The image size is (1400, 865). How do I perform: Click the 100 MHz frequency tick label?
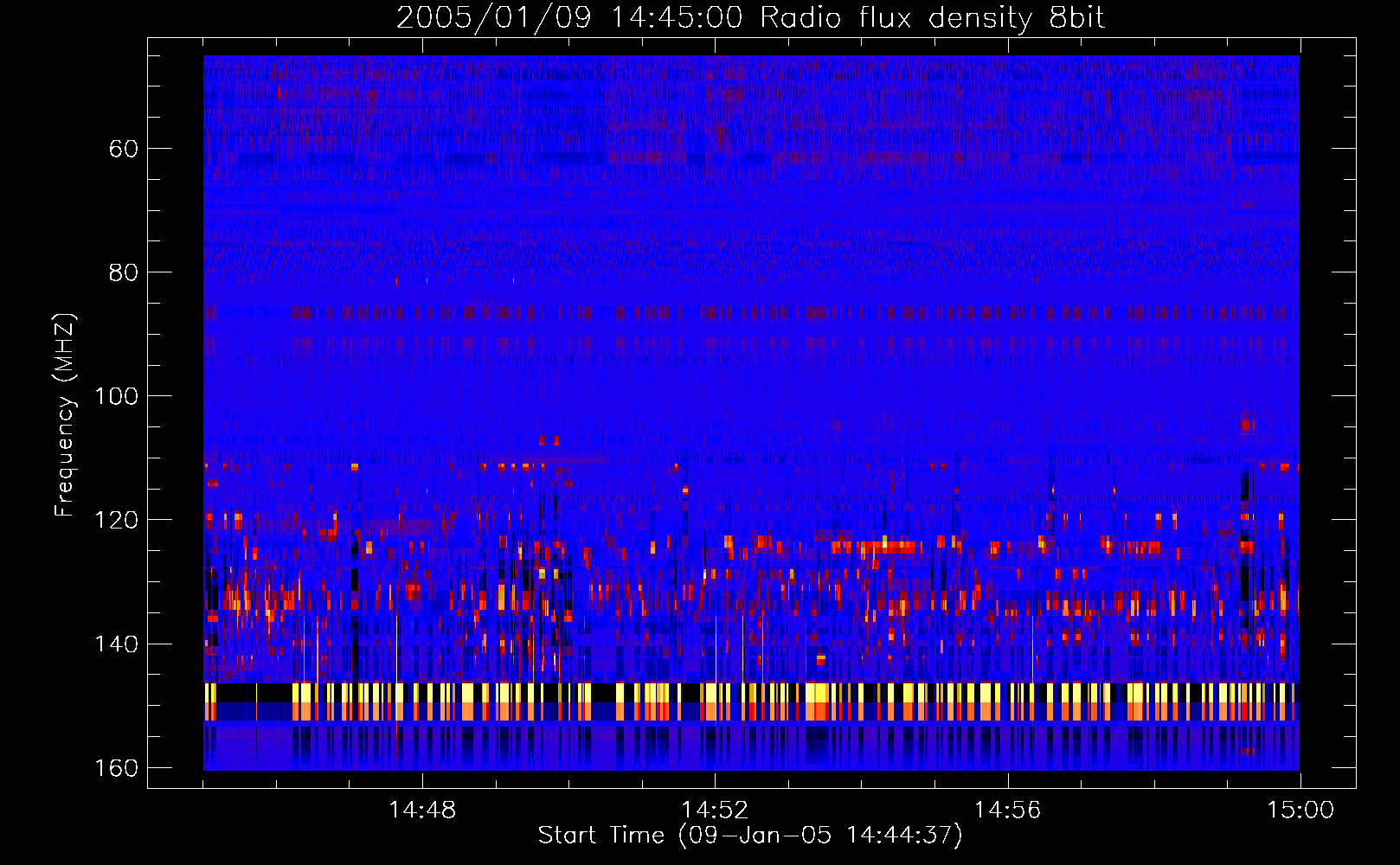[x=116, y=396]
